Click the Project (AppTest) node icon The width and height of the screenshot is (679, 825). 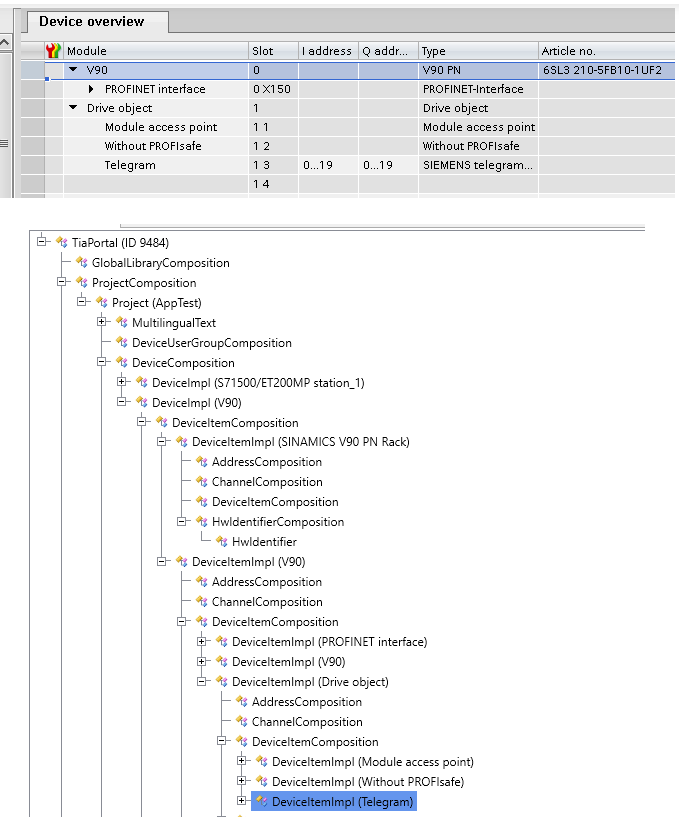102,302
